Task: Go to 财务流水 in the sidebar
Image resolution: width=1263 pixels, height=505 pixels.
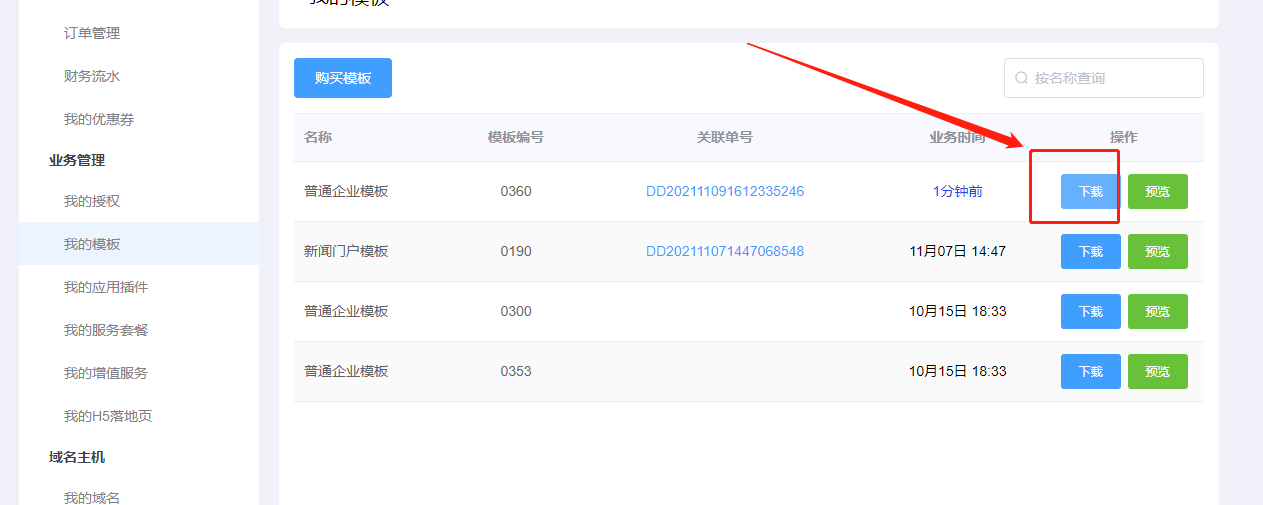Action: click(92, 76)
